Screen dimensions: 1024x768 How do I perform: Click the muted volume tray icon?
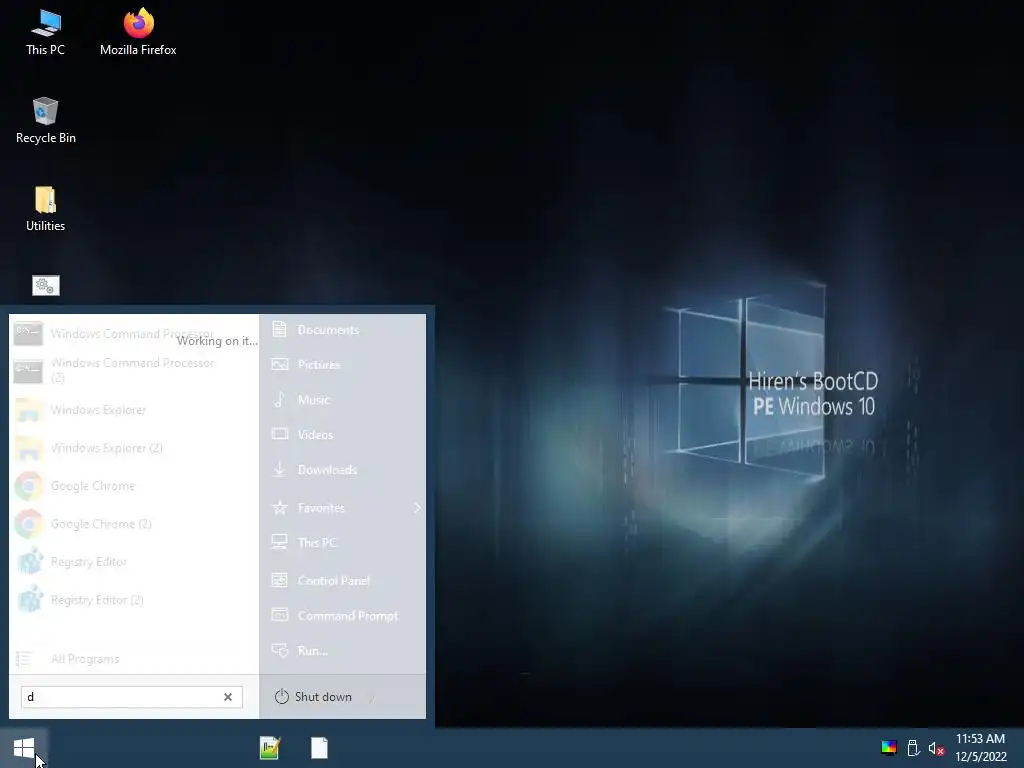(936, 748)
